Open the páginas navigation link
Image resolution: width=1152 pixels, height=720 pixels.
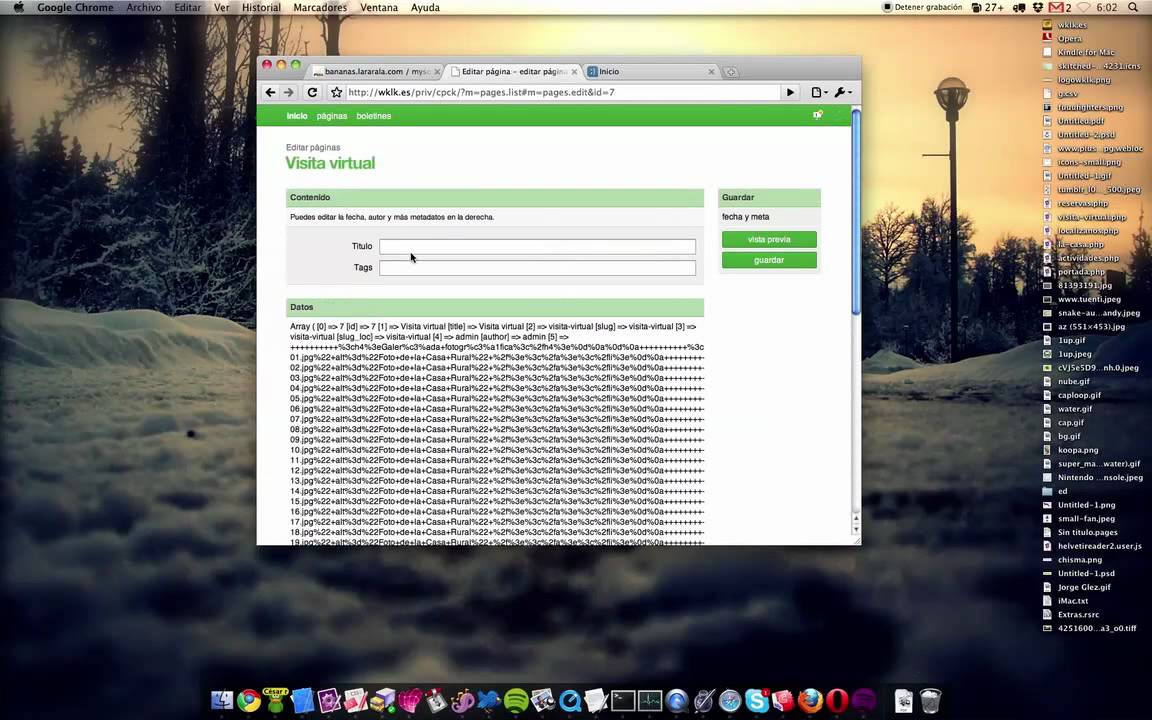click(332, 116)
